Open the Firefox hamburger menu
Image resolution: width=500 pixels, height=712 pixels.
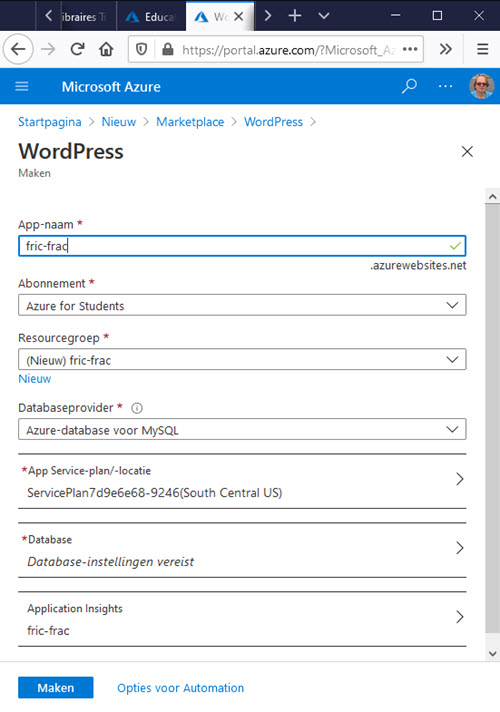pos(482,49)
